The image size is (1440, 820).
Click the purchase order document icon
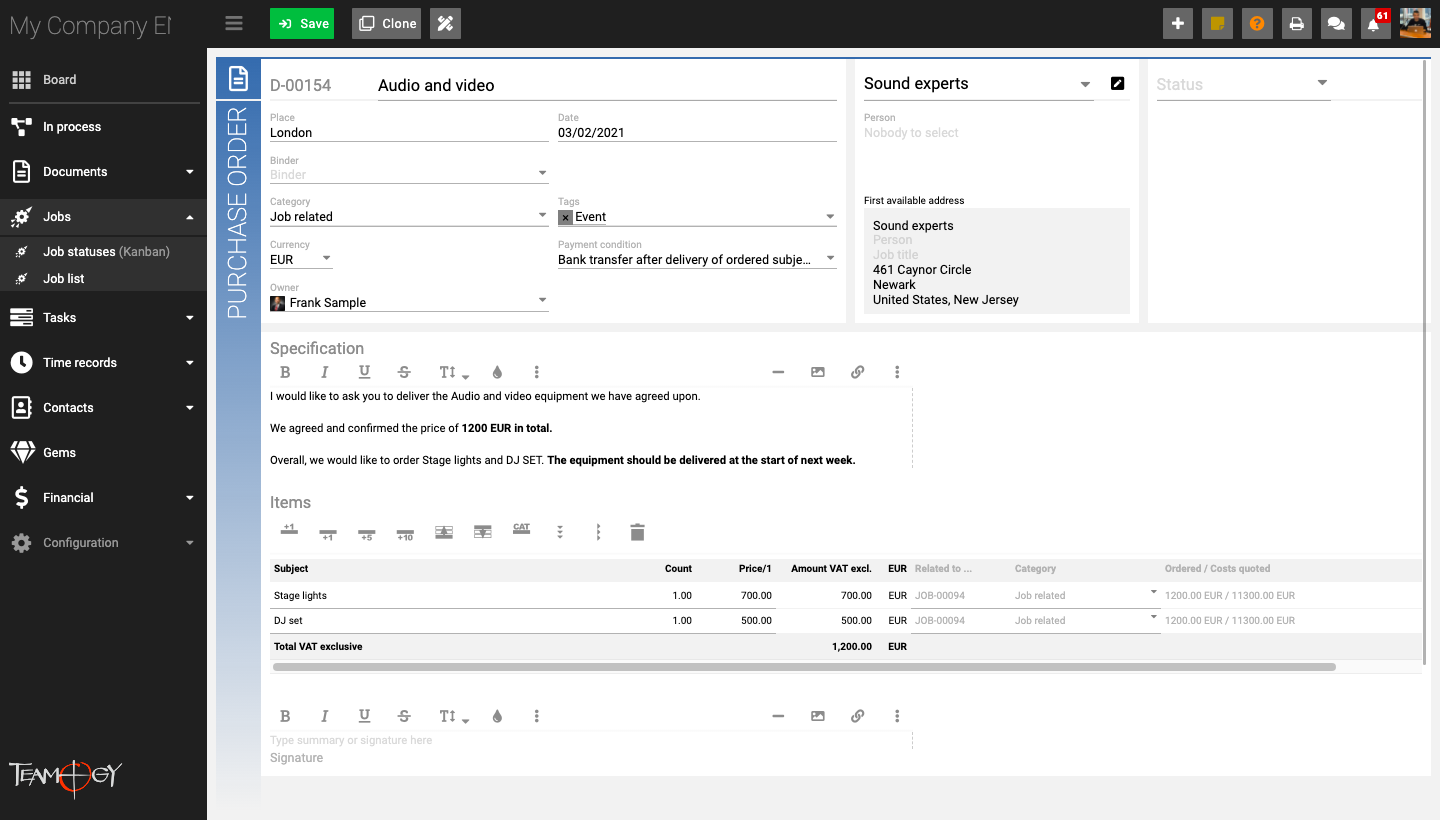click(238, 78)
